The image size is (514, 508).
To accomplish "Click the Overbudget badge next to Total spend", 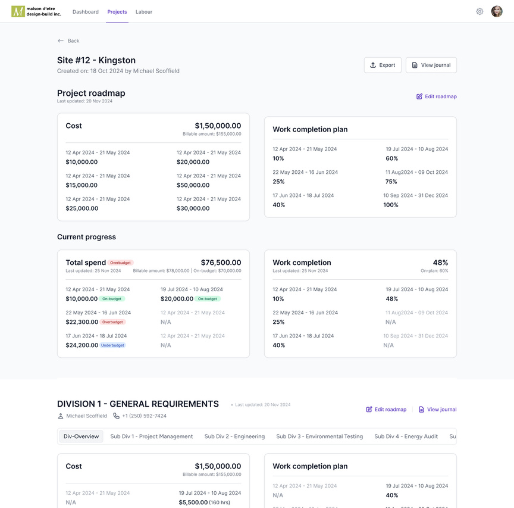I will point(120,263).
